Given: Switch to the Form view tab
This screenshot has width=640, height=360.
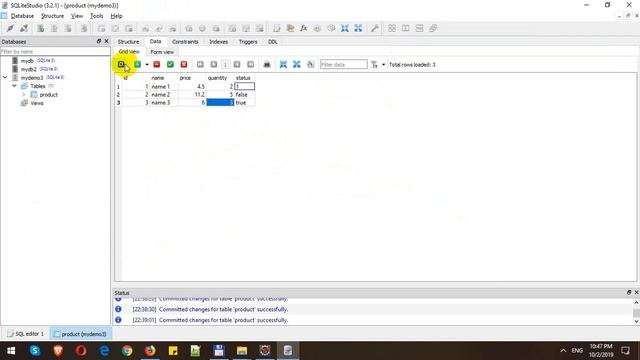Looking at the screenshot, I should pyautogui.click(x=162, y=52).
